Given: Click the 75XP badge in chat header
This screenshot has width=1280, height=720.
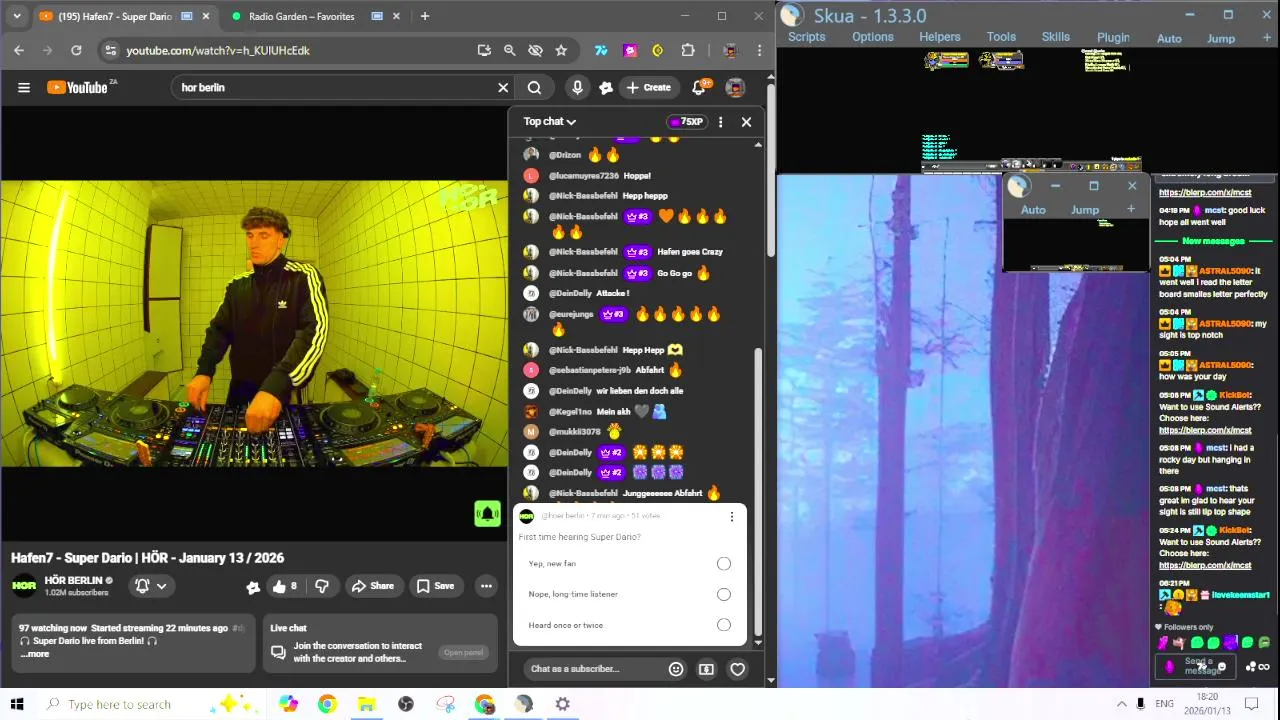Looking at the screenshot, I should tap(687, 122).
